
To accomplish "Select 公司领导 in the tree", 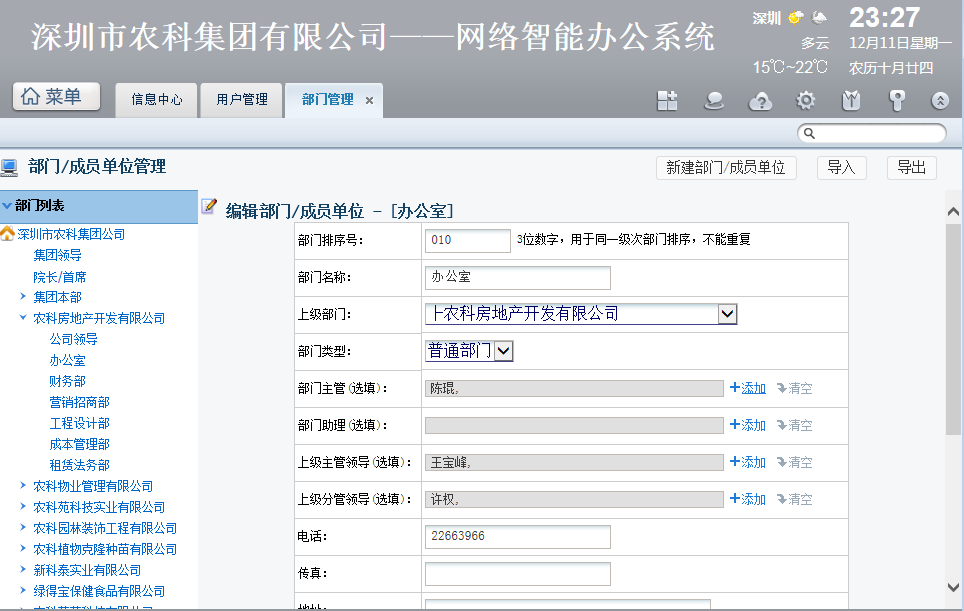I will pyautogui.click(x=73, y=339).
